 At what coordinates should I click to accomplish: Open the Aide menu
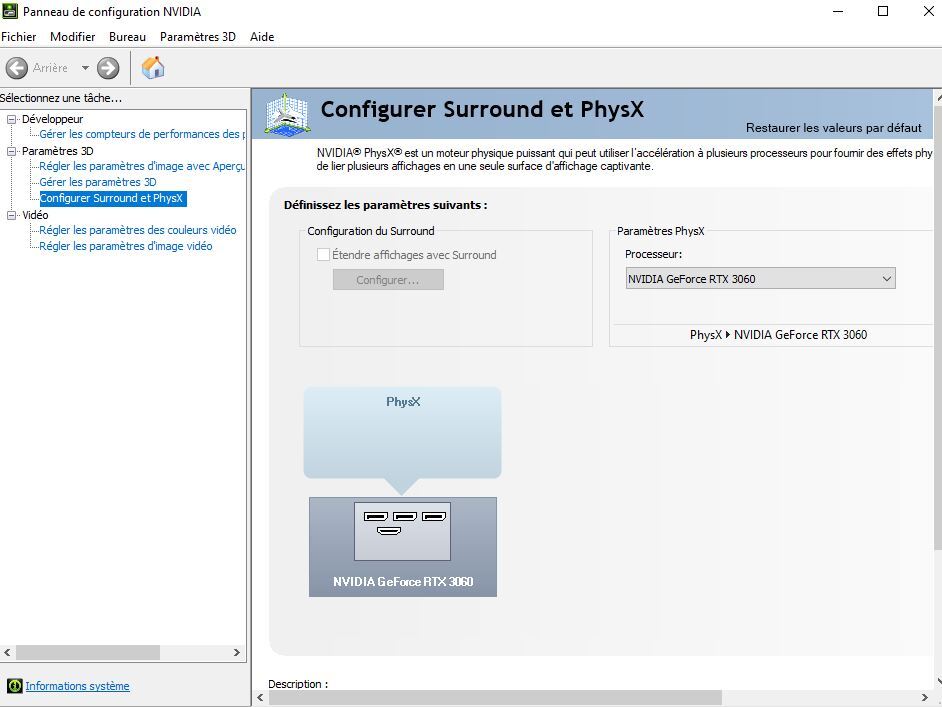pyautogui.click(x=262, y=37)
